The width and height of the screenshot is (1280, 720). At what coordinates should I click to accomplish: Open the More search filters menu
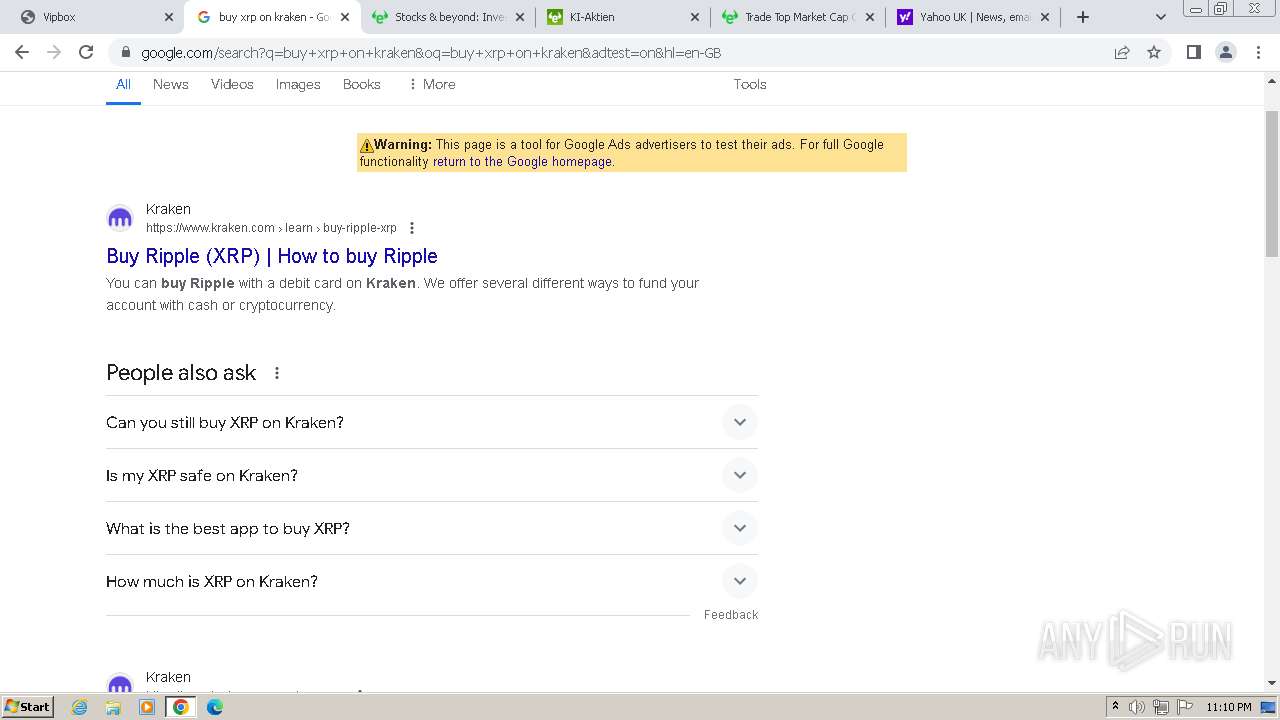click(x=431, y=84)
